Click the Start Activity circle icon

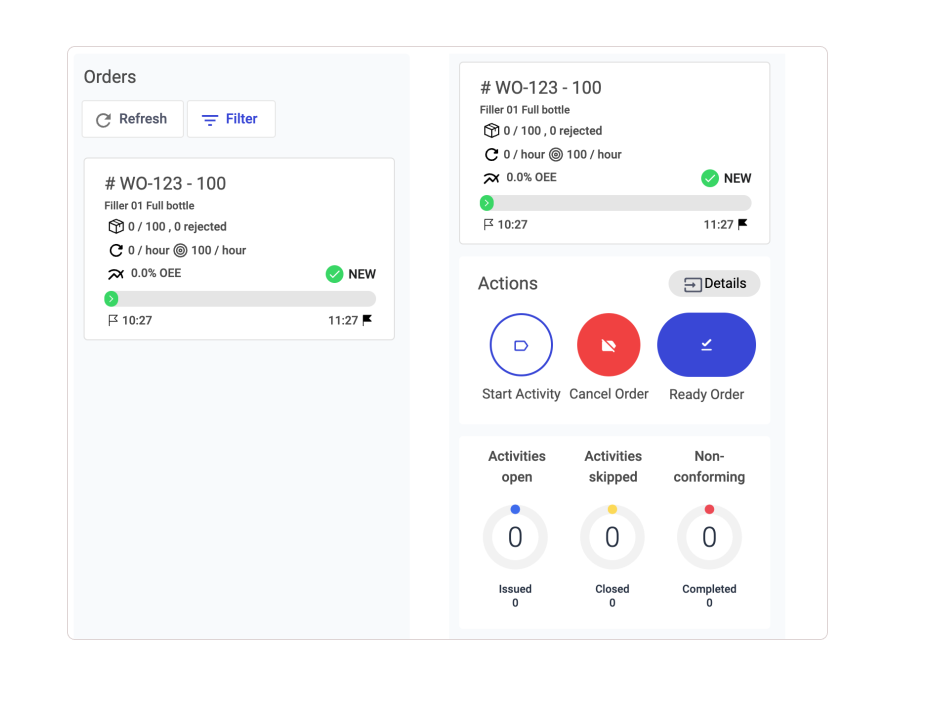click(521, 345)
